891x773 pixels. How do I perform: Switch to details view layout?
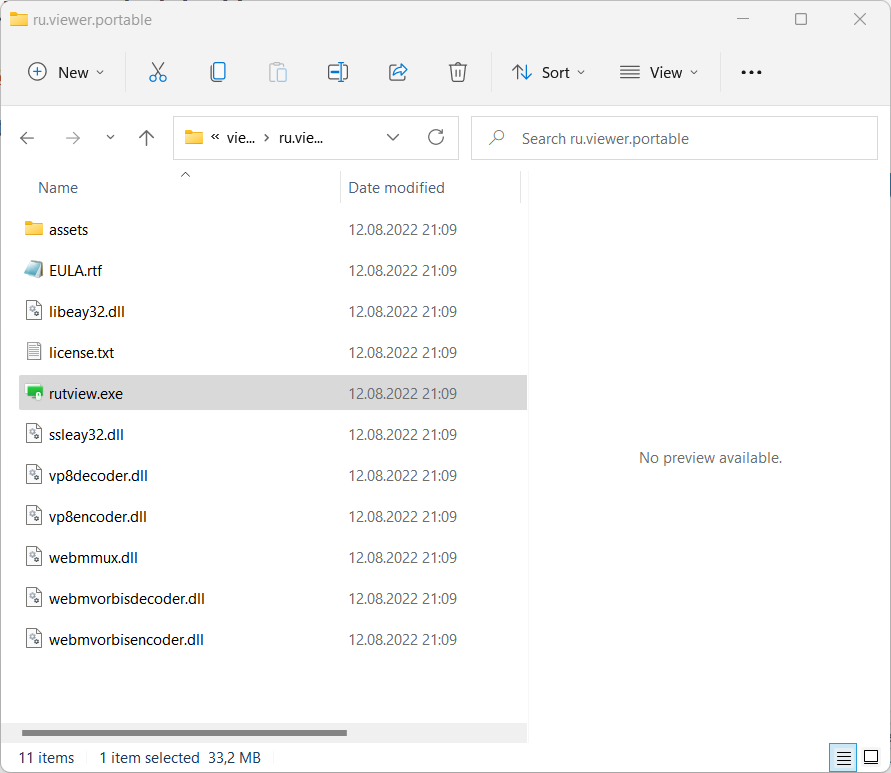844,757
